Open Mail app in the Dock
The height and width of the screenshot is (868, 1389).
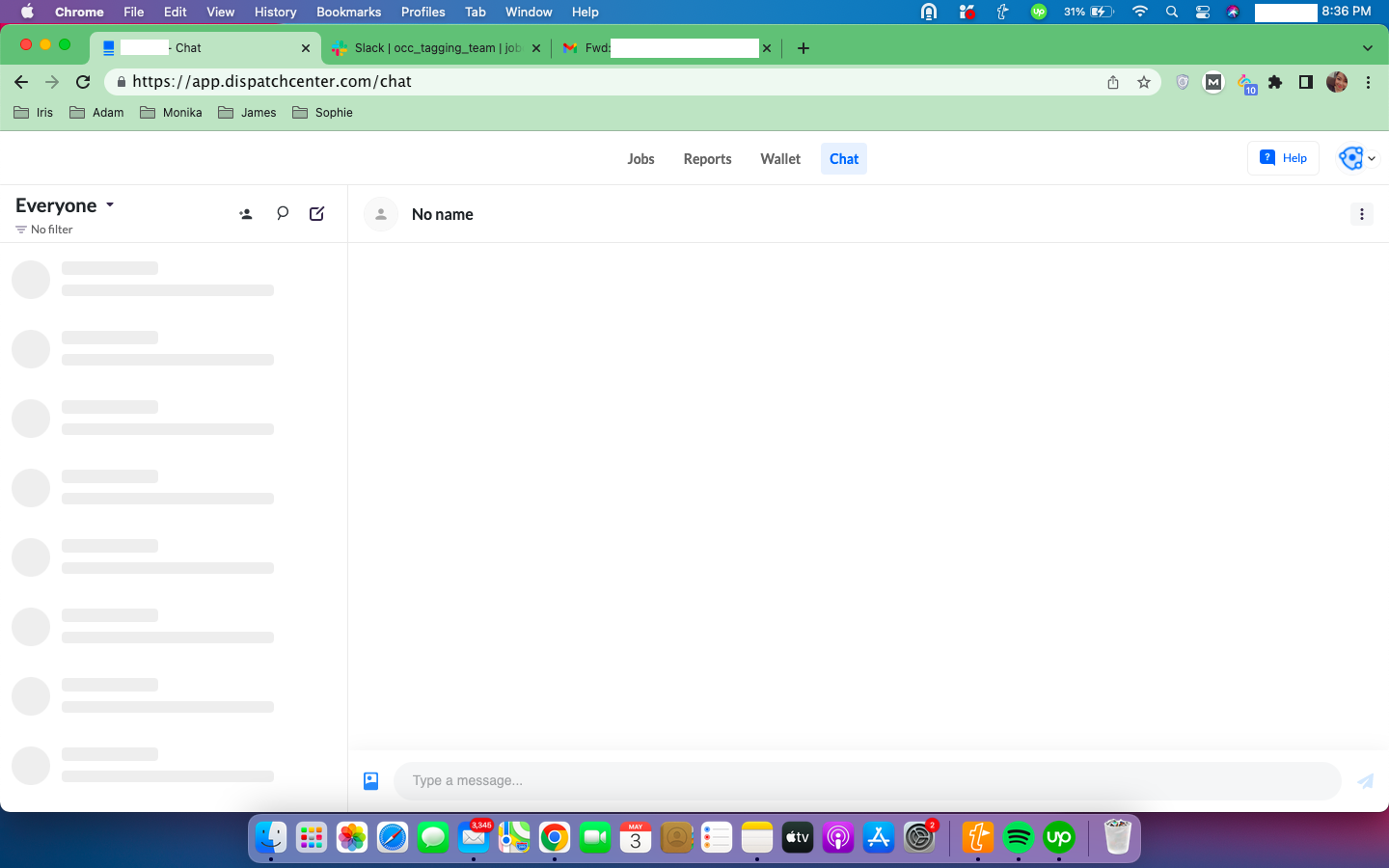[x=474, y=837]
